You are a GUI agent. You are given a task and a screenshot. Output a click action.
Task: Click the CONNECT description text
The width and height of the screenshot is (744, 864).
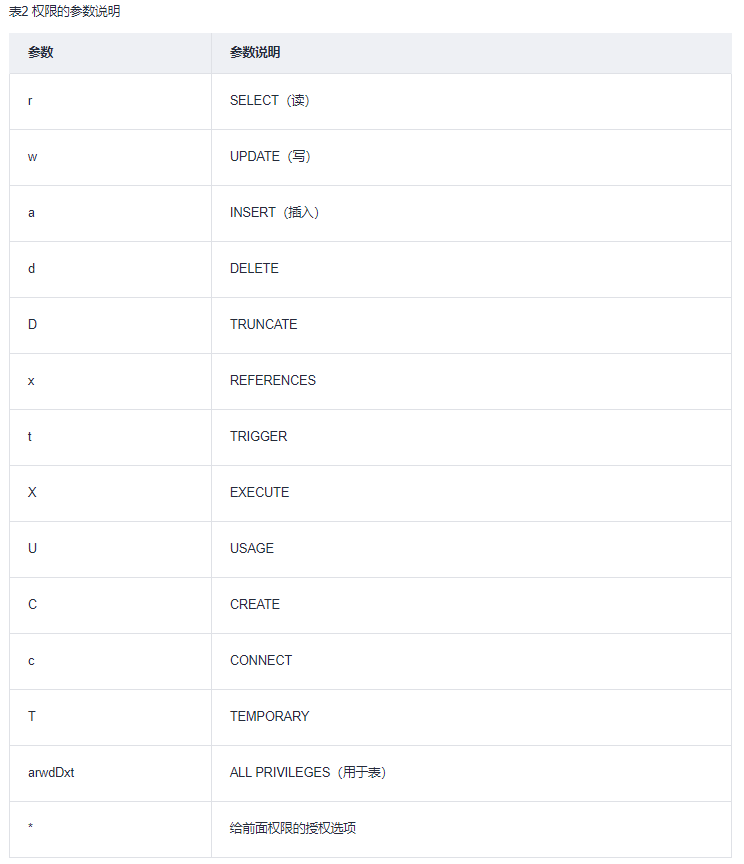point(260,661)
